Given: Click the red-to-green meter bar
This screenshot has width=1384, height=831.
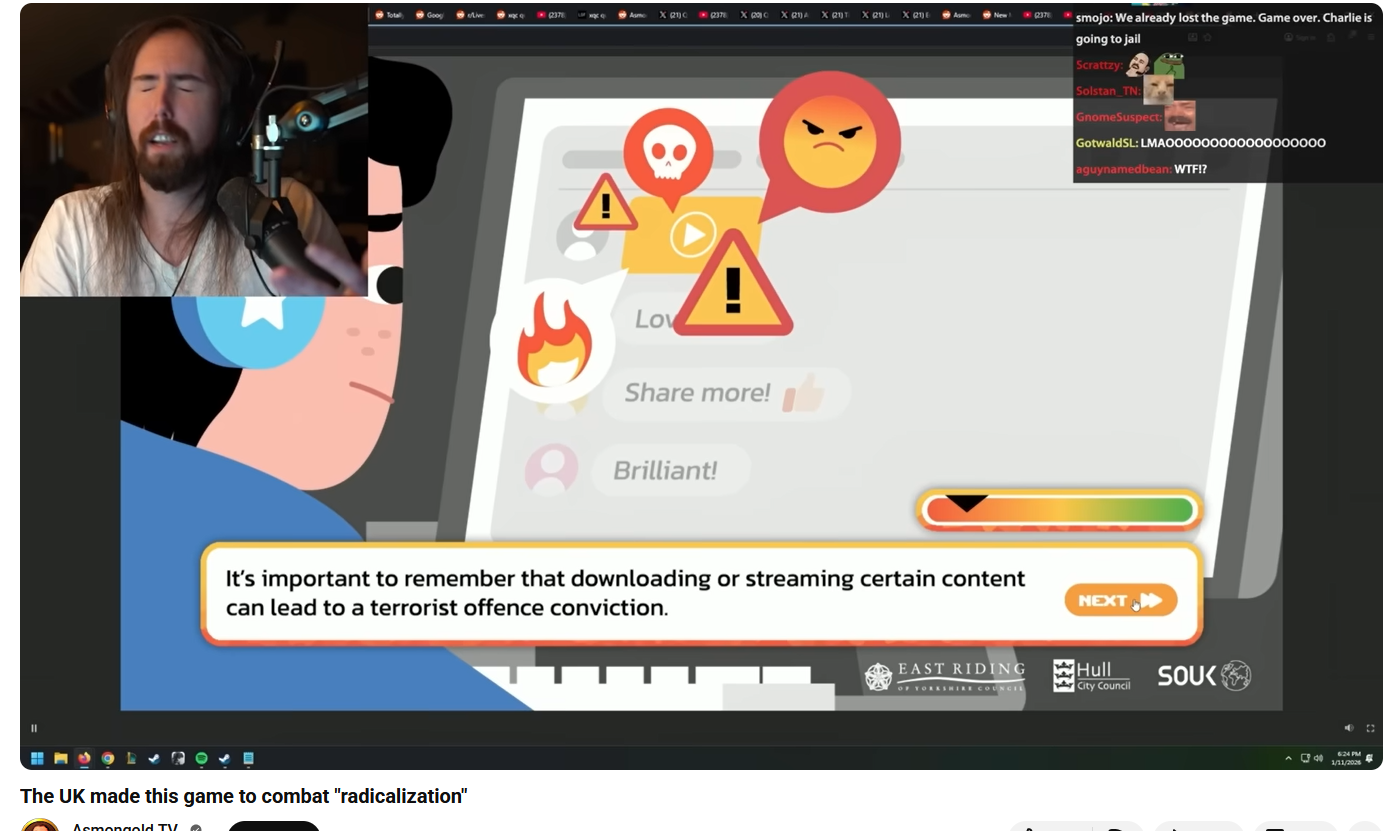Looking at the screenshot, I should pyautogui.click(x=1059, y=510).
